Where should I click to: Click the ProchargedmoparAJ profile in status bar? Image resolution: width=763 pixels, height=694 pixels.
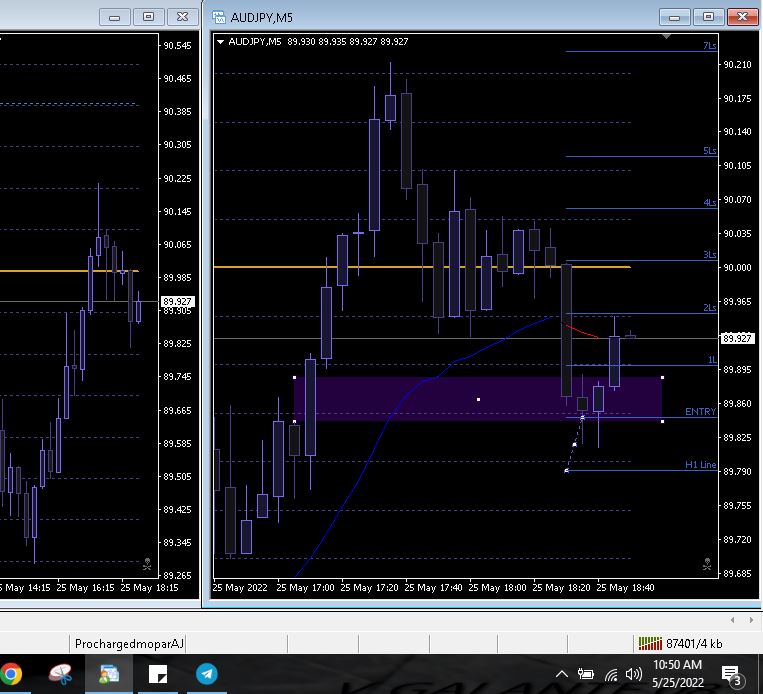coord(130,643)
